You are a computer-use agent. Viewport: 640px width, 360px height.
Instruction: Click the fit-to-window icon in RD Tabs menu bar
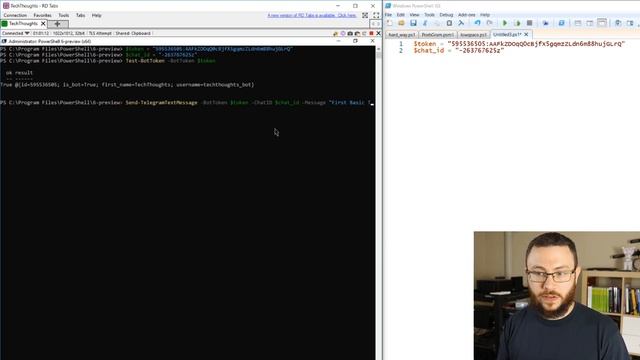(x=365, y=16)
